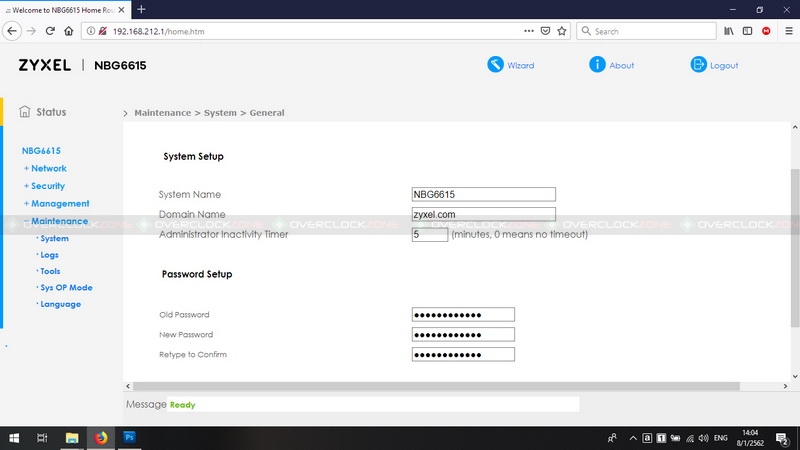The height and width of the screenshot is (450, 800).
Task: Expand the Network menu in the sidebar
Action: pos(45,168)
